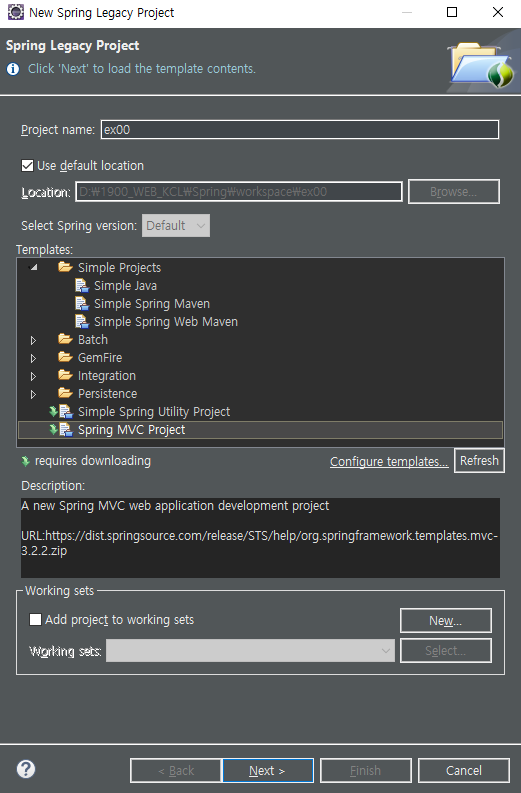Click the Select working sets button

pyautogui.click(x=446, y=650)
